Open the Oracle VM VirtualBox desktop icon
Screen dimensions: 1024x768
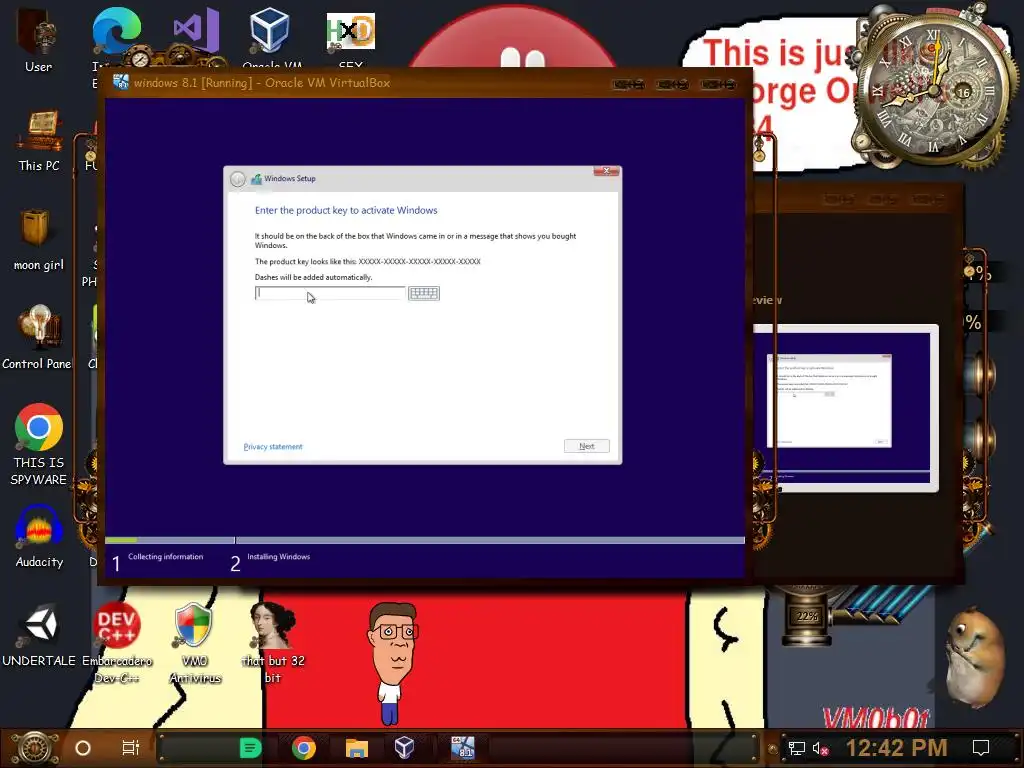tap(271, 33)
